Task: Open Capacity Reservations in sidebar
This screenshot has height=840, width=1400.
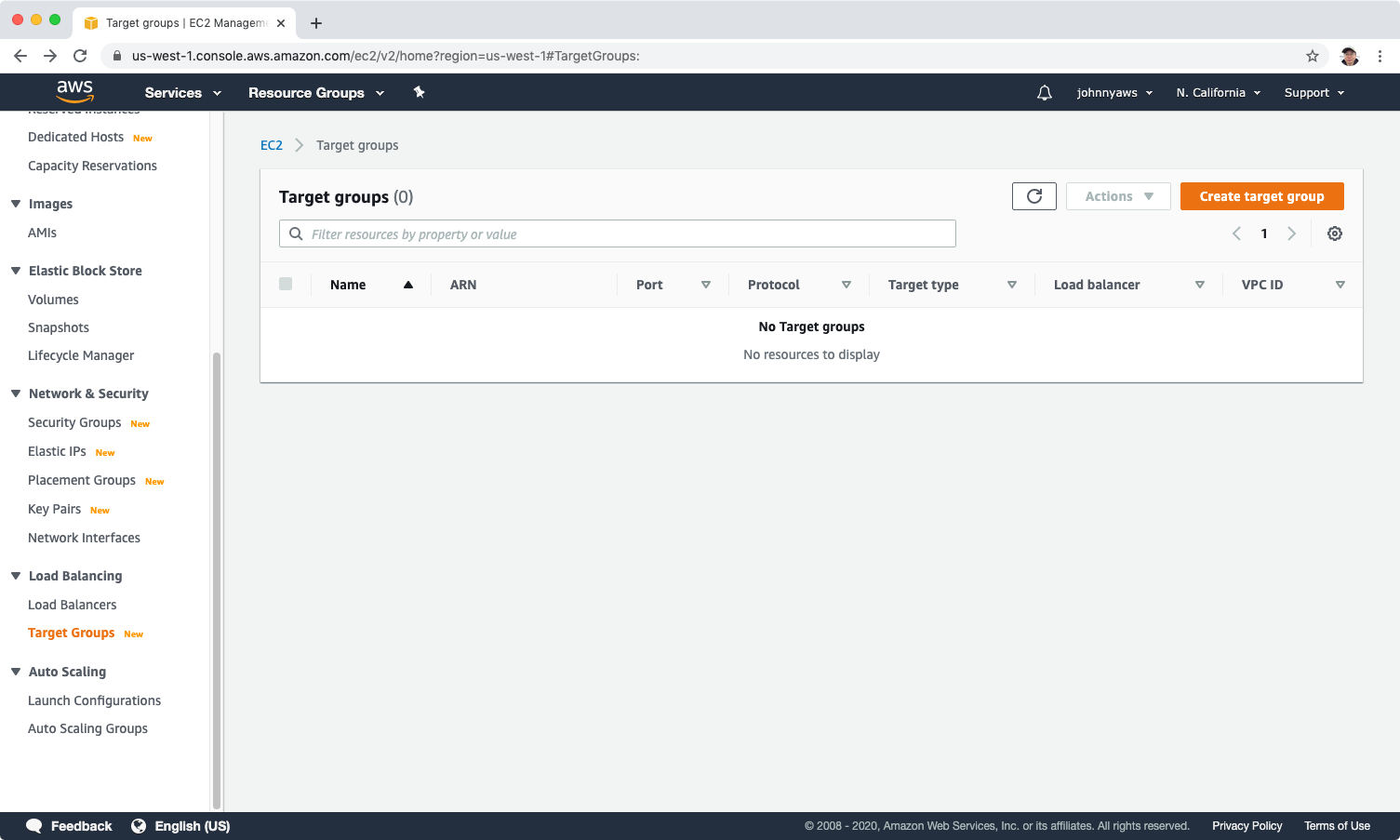Action: [92, 166]
